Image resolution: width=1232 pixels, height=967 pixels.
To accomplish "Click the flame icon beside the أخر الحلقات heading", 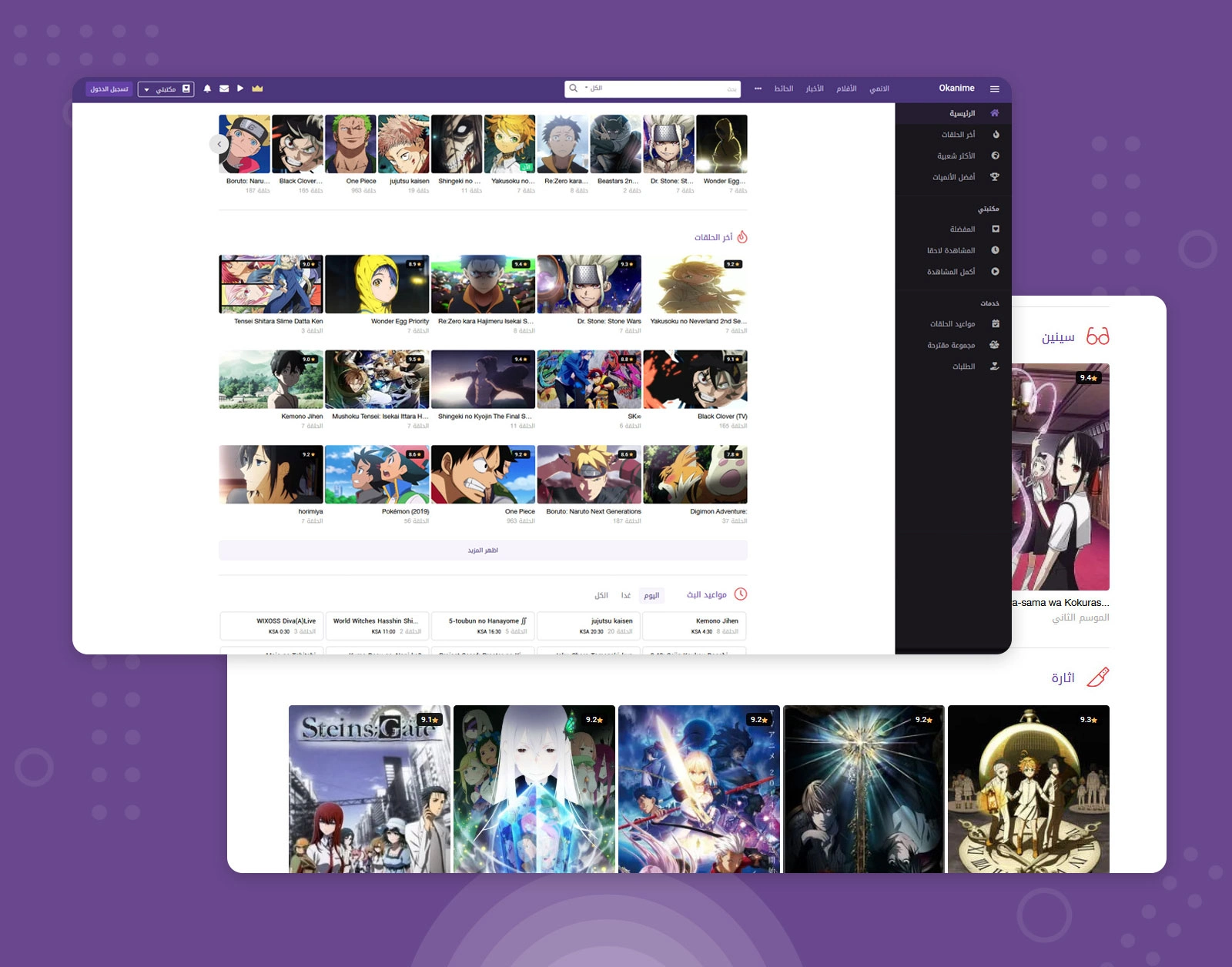I will point(742,236).
